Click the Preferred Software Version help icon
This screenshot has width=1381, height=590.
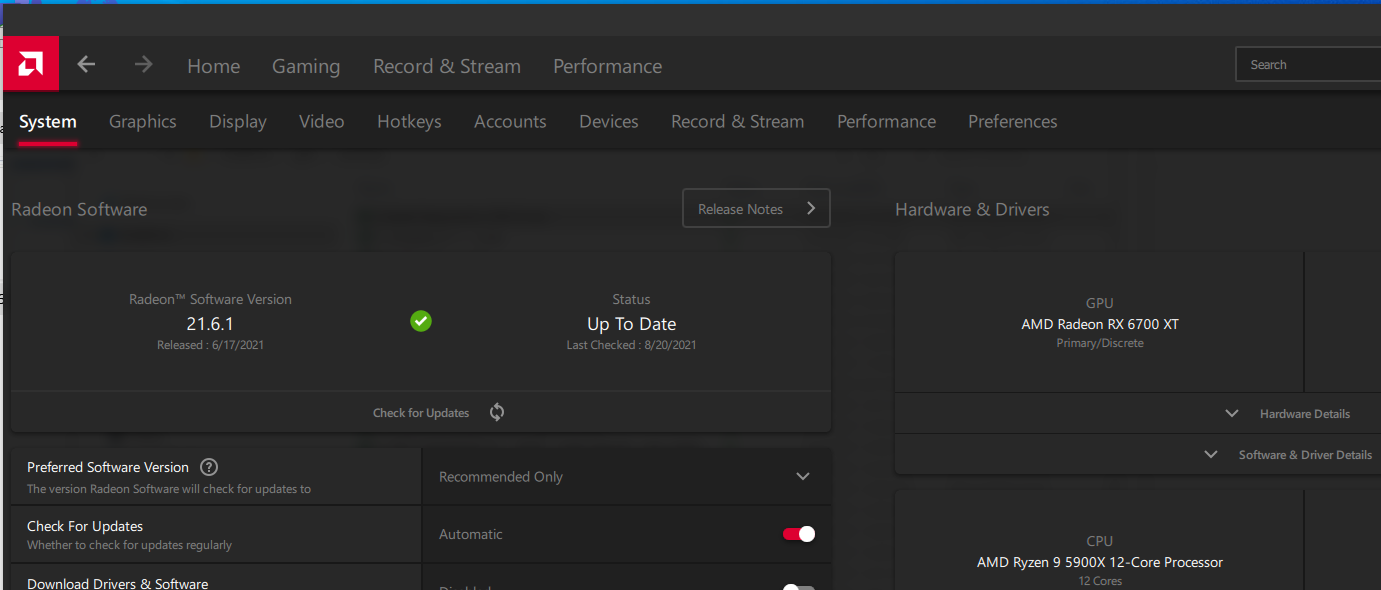209,467
